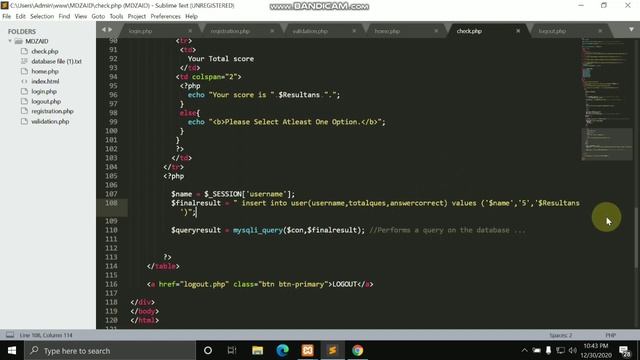Open the Find menu
This screenshot has width=640, height=360.
[x=64, y=16]
